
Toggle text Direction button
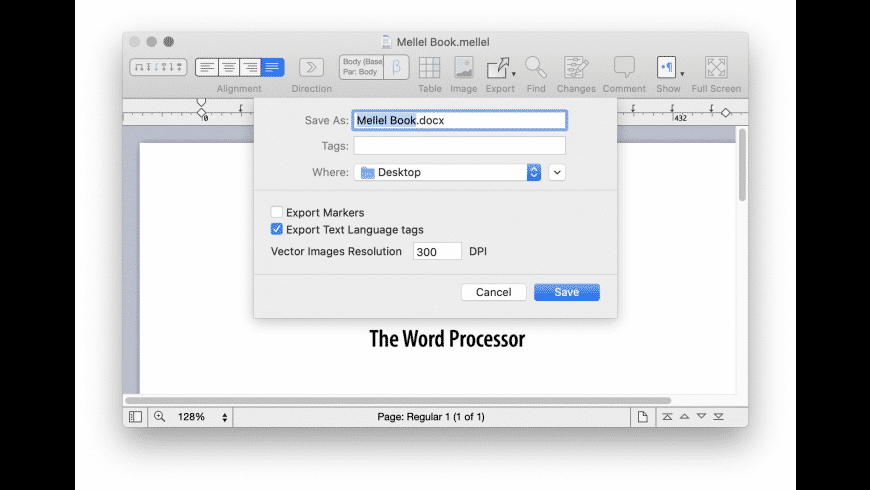(x=311, y=67)
